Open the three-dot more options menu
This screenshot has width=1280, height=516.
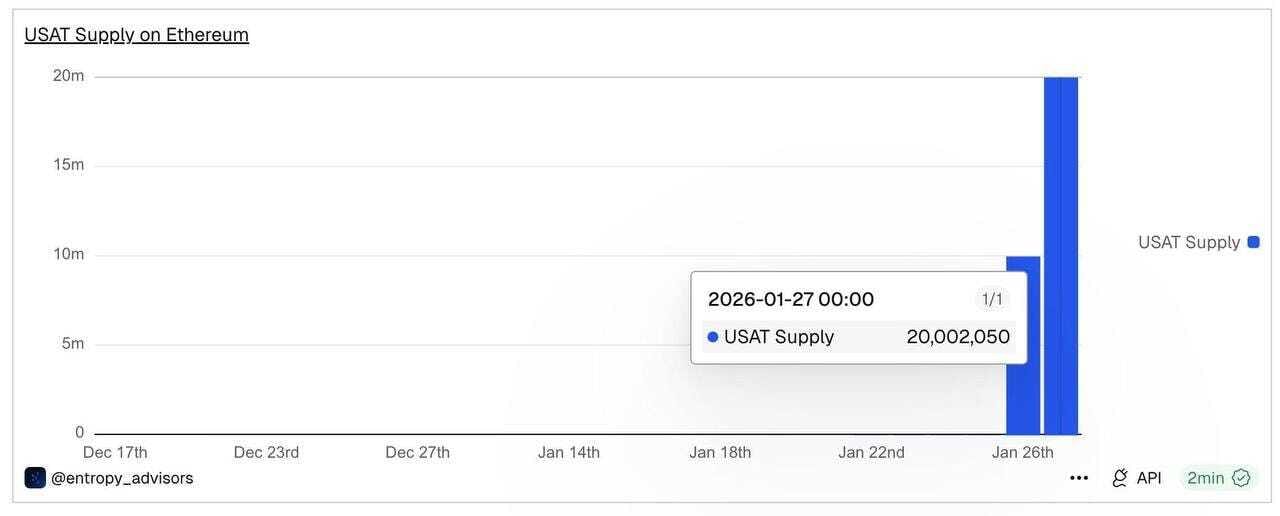click(1078, 478)
